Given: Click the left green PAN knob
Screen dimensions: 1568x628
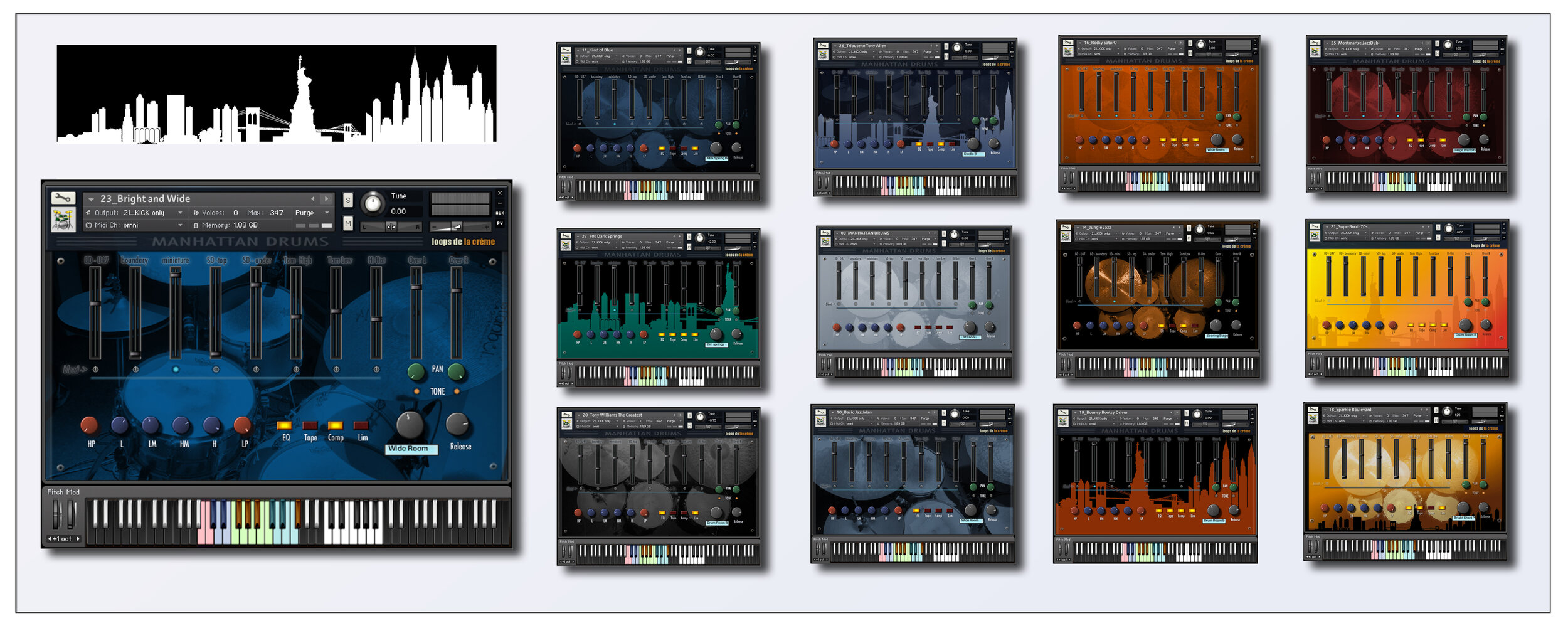Looking at the screenshot, I should click(416, 372).
